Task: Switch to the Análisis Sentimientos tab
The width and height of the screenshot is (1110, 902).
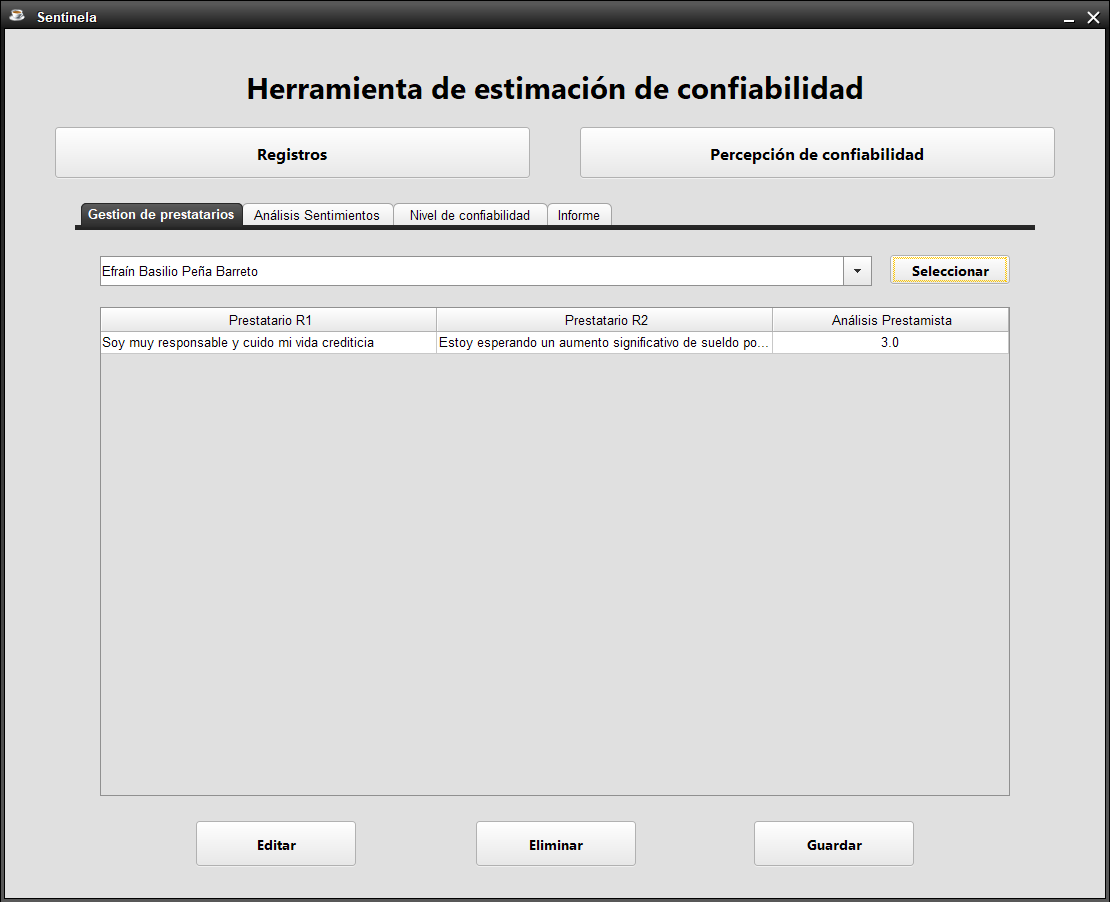Action: pos(317,215)
